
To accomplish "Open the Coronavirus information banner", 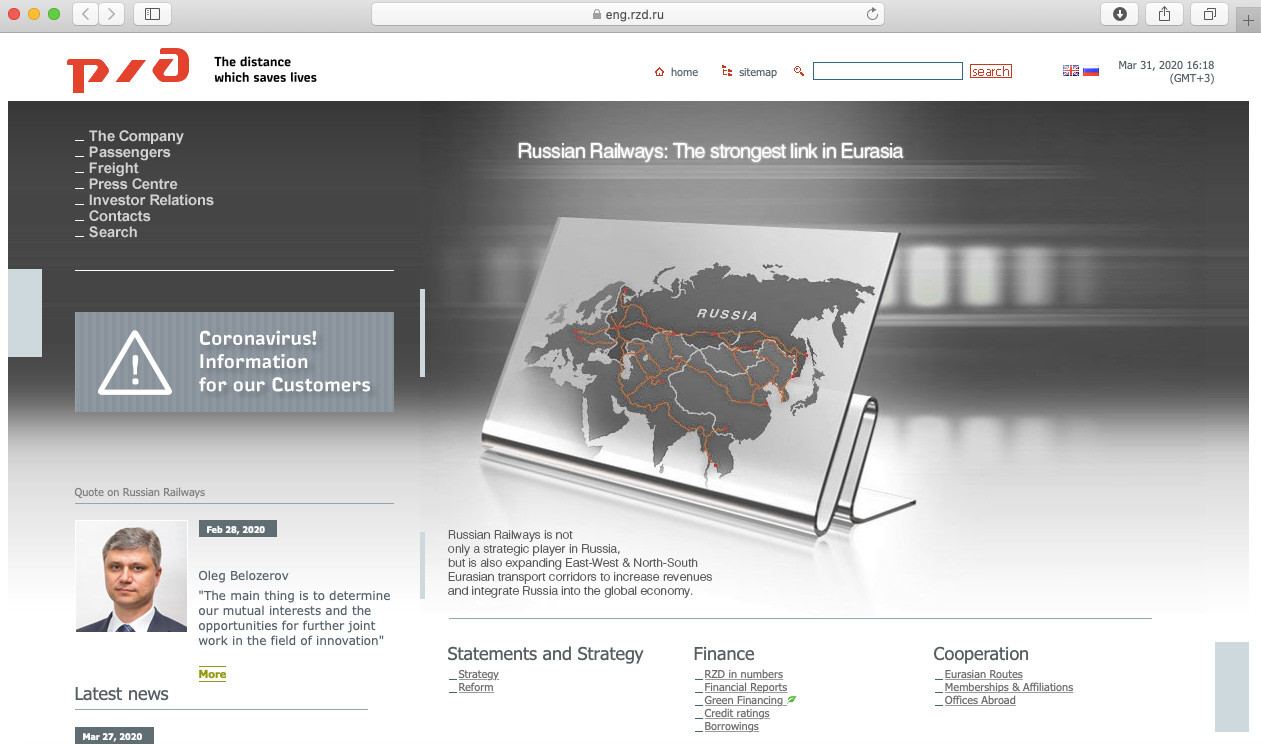I will pyautogui.click(x=234, y=362).
